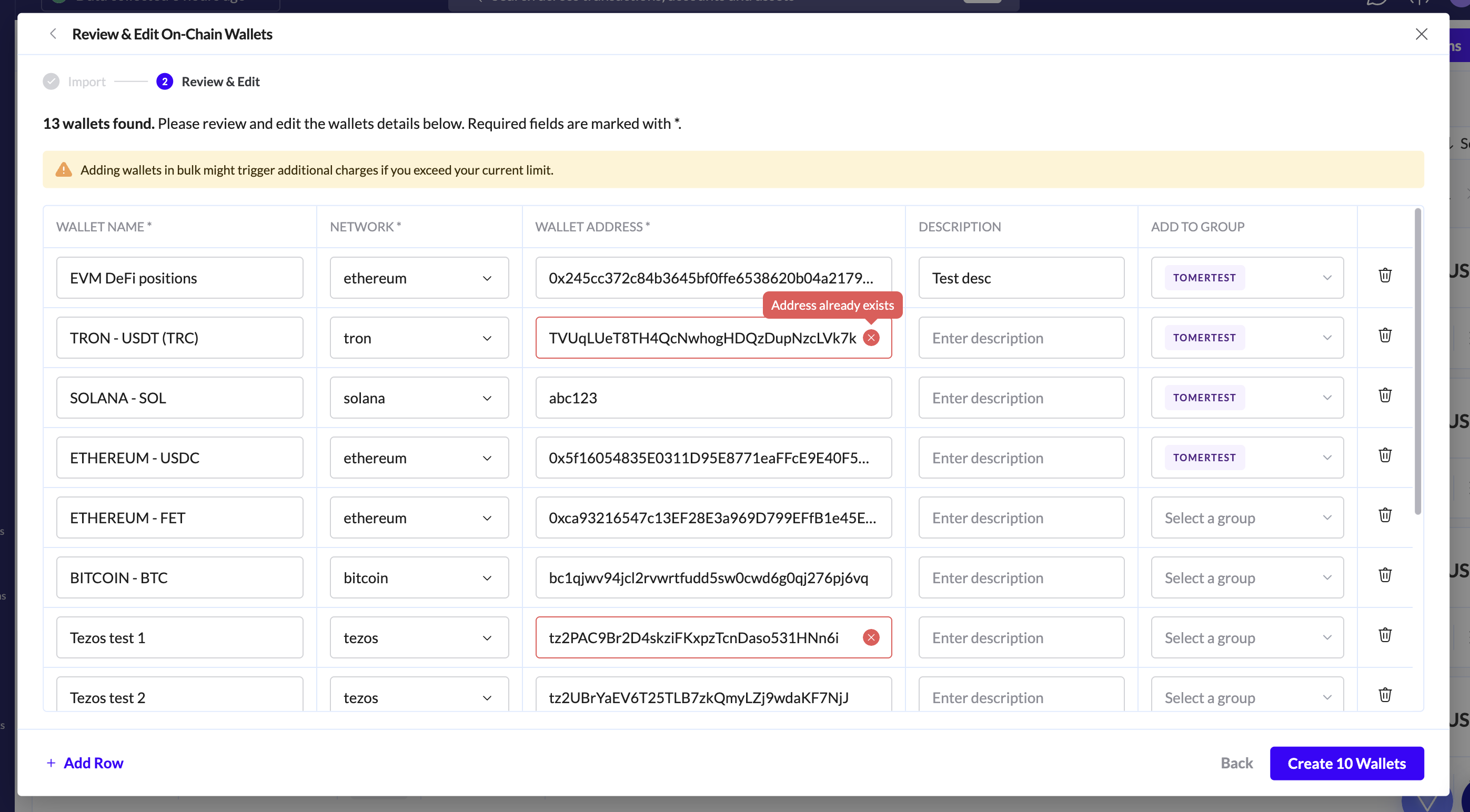
Task: Open group selector for ETHEREUM - FET row
Action: [1247, 518]
